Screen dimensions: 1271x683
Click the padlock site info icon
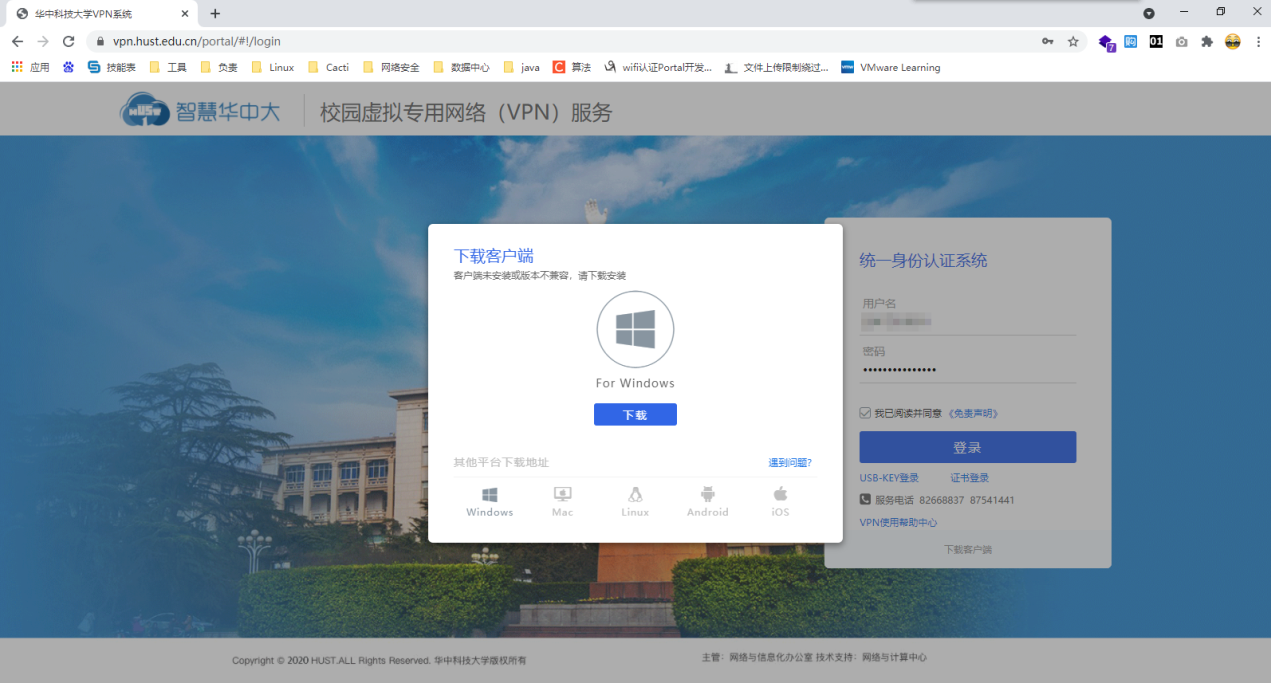pos(101,42)
